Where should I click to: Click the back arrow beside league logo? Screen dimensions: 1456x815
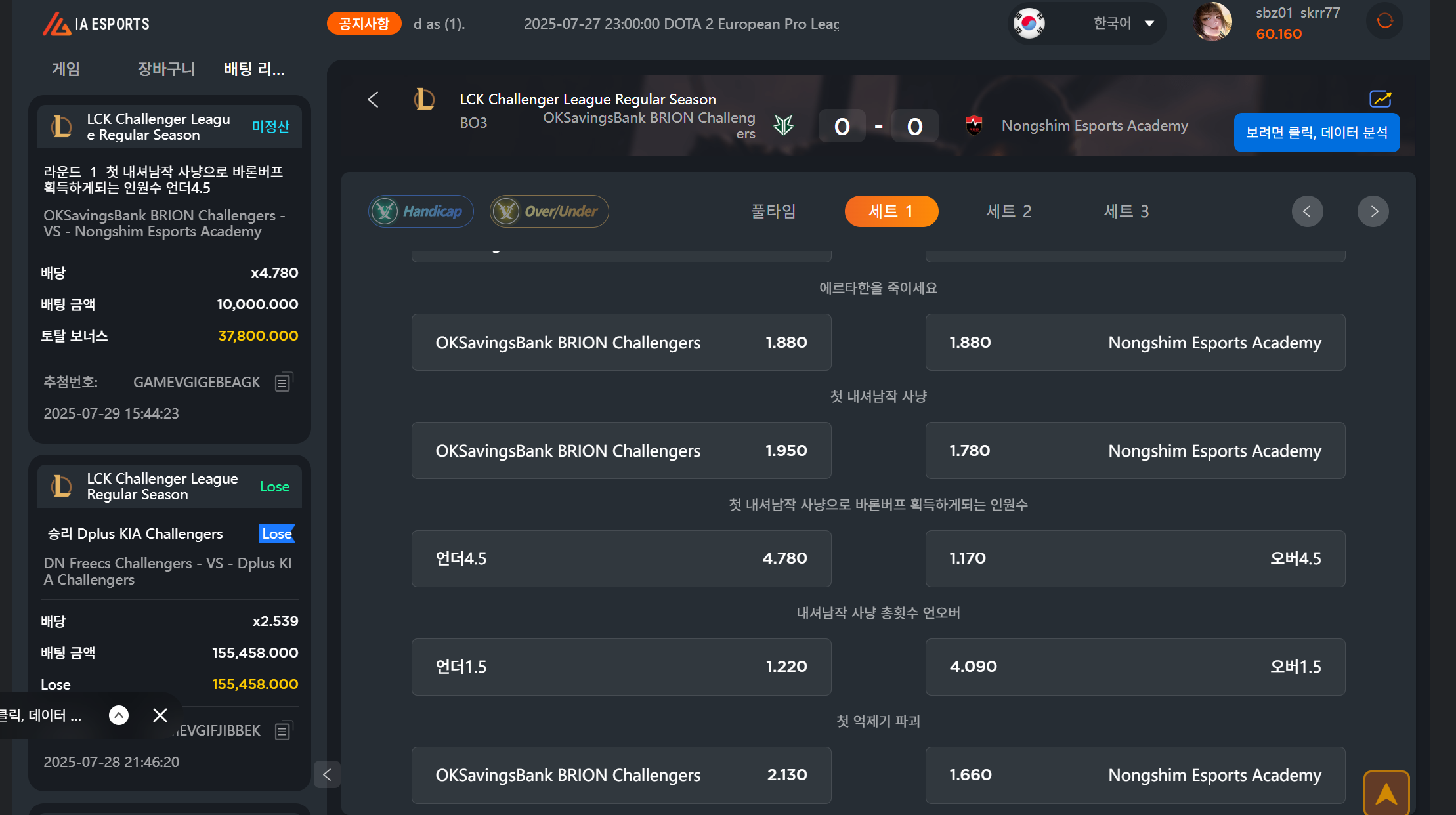pos(373,100)
